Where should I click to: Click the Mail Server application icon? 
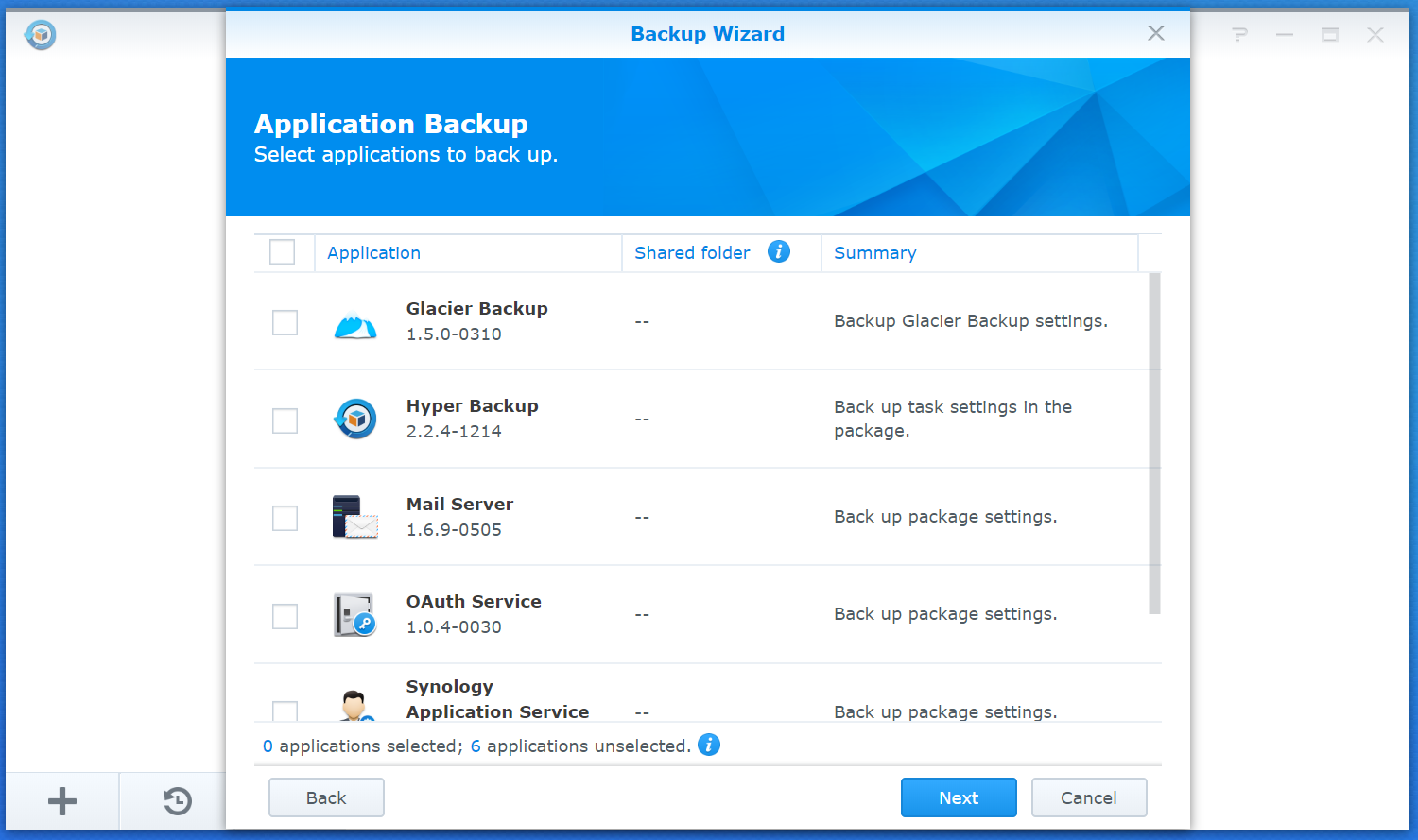[x=355, y=518]
